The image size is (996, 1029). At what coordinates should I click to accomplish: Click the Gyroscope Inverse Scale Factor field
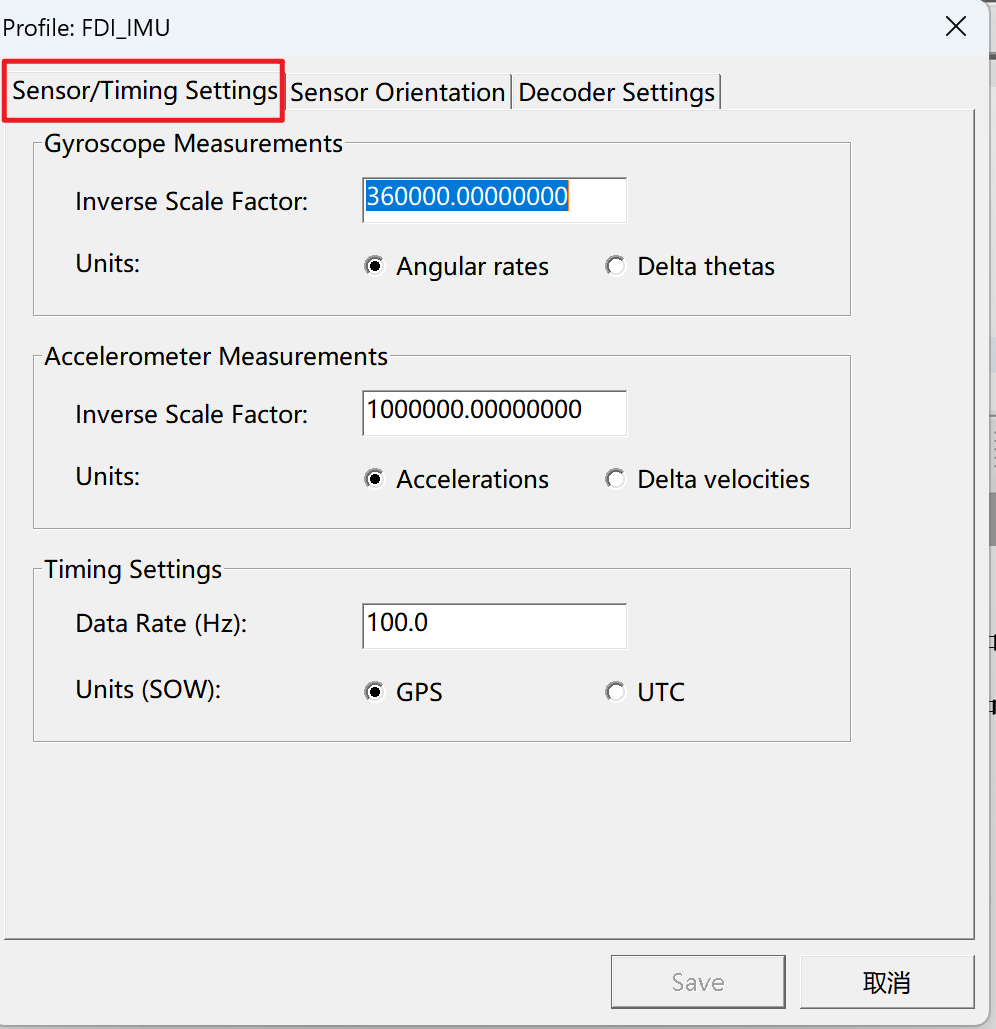(x=494, y=200)
